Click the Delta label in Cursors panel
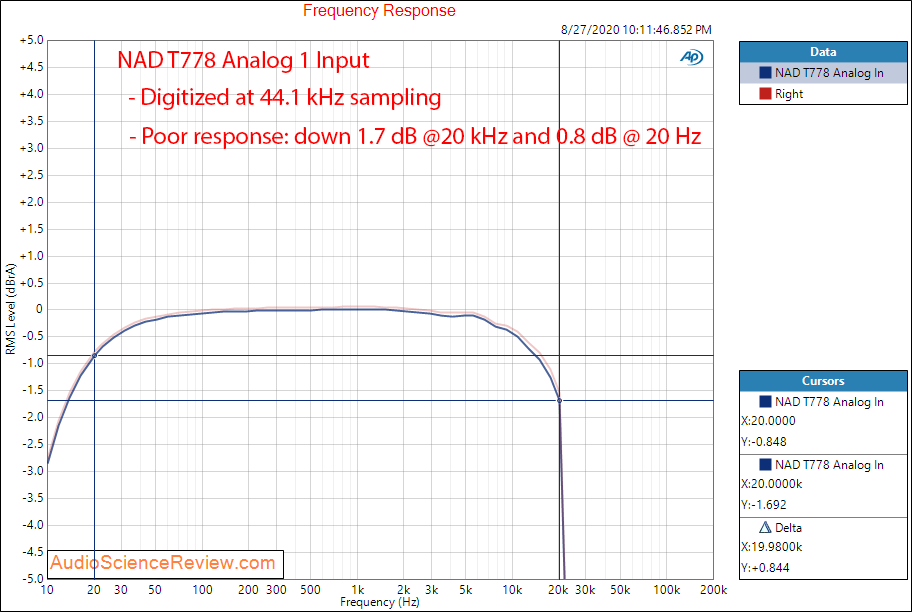Screen dimensions: 912x612 (789, 528)
